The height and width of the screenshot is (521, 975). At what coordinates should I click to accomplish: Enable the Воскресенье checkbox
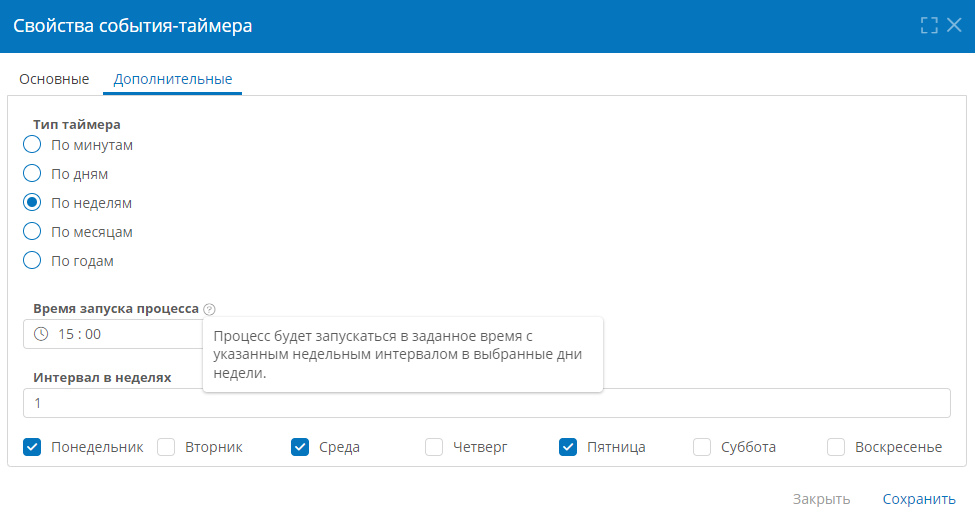[836, 447]
